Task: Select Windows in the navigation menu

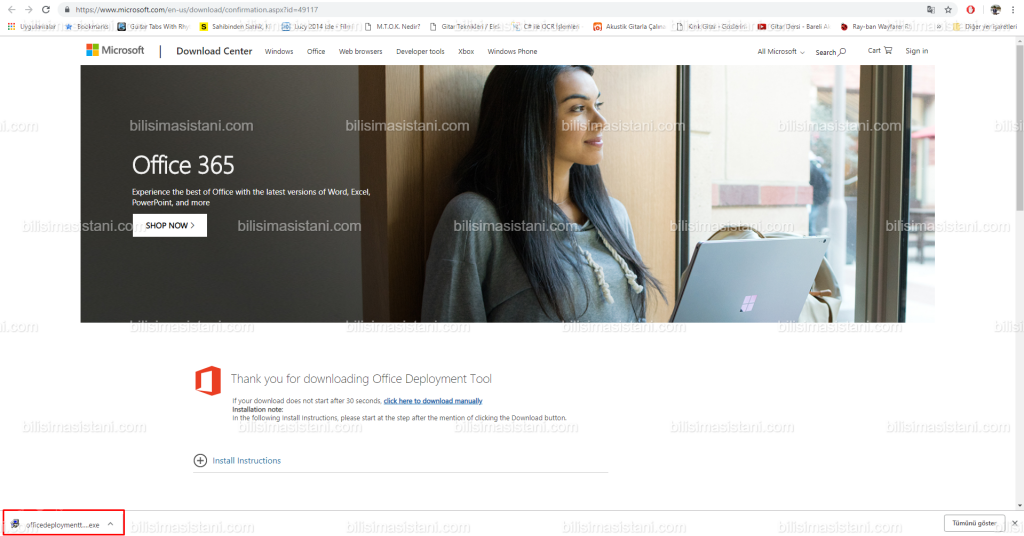Action: click(279, 52)
